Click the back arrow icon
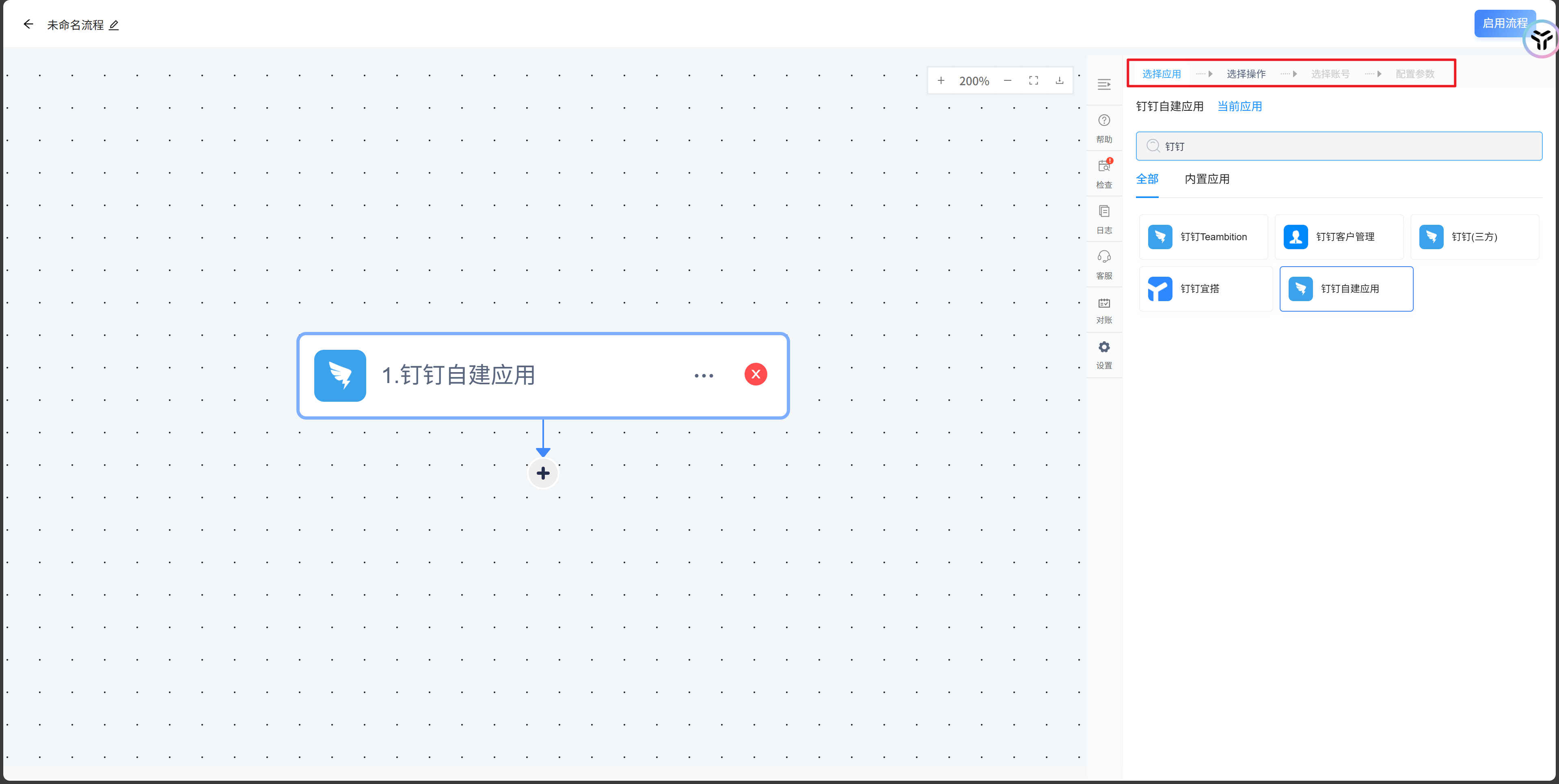Image resolution: width=1559 pixels, height=784 pixels. [x=28, y=24]
